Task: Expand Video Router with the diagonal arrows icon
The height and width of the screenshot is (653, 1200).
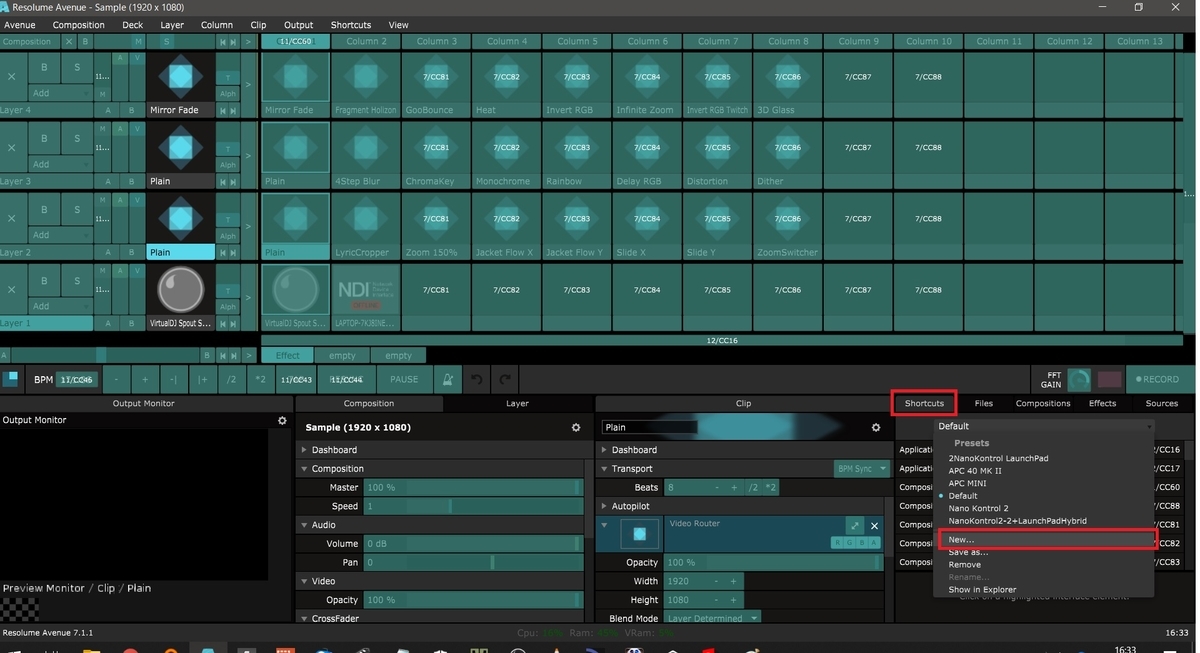Action: [x=855, y=526]
